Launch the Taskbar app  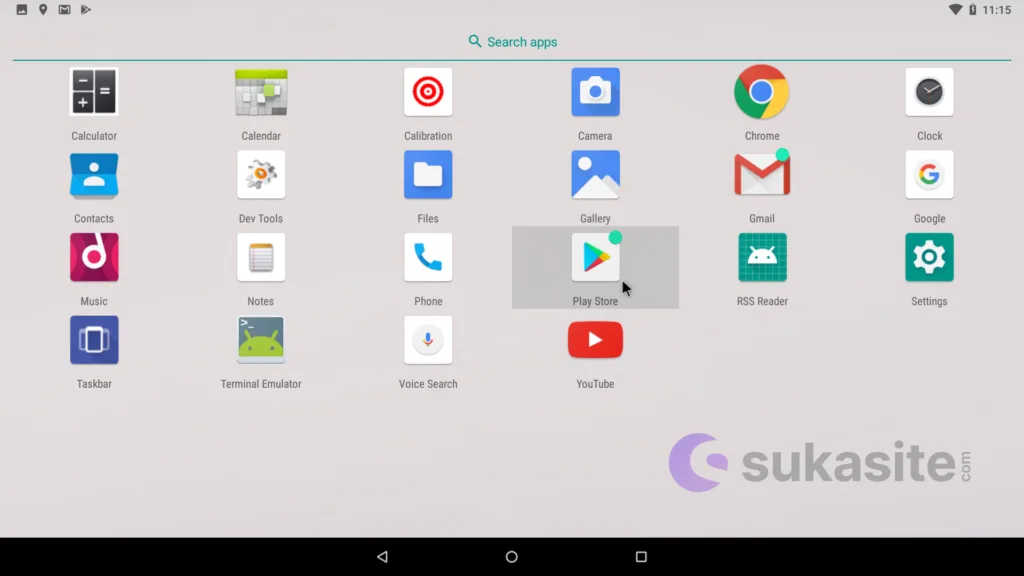[x=94, y=340]
